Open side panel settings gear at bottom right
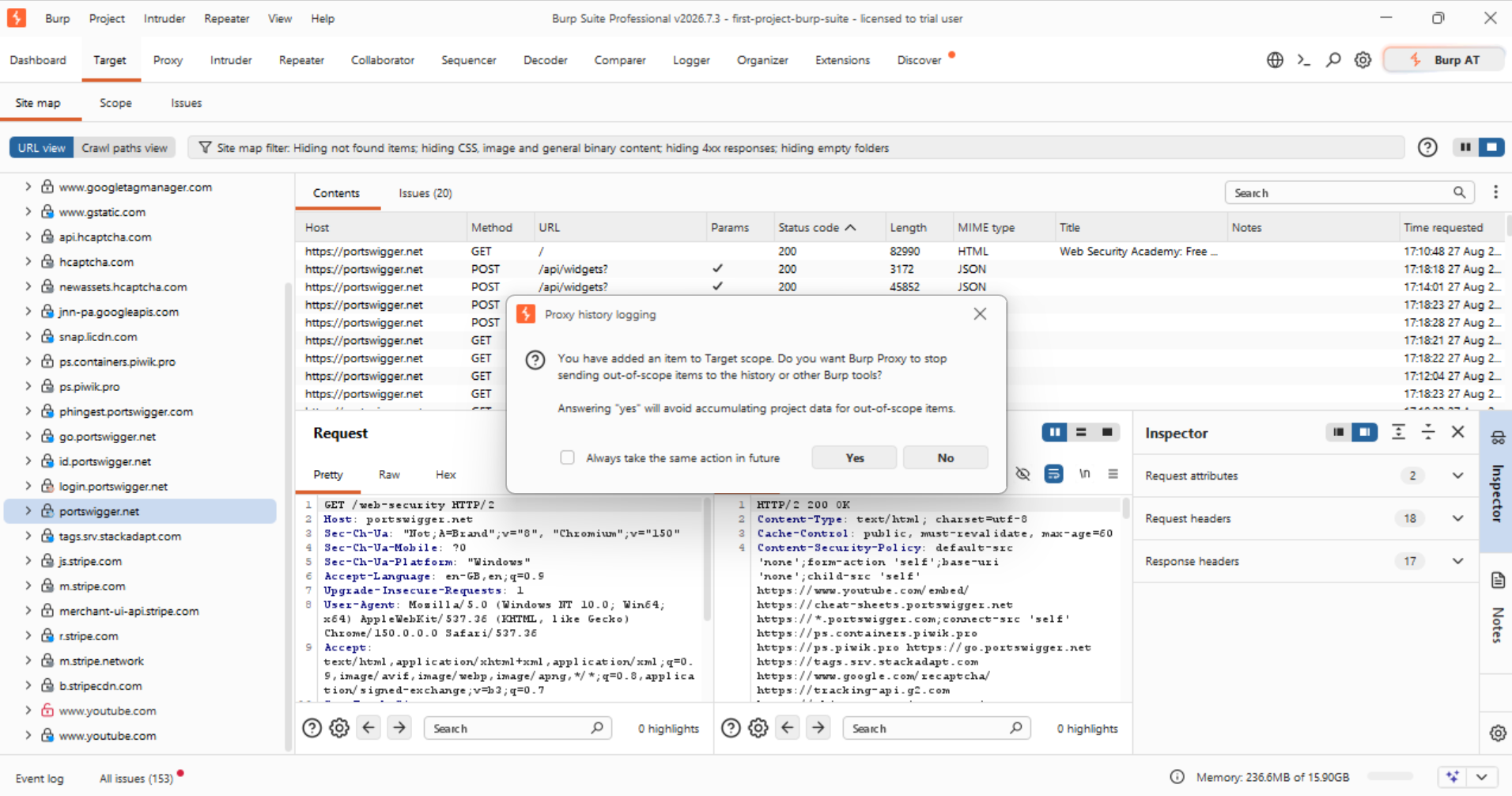This screenshot has height=796, width=1512. (x=1498, y=733)
